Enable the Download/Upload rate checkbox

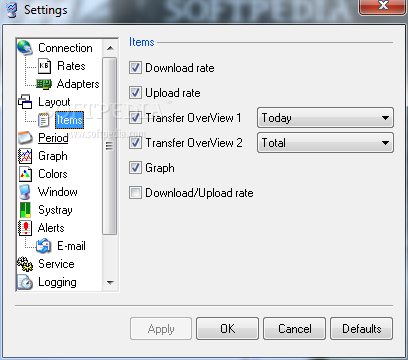point(135,193)
